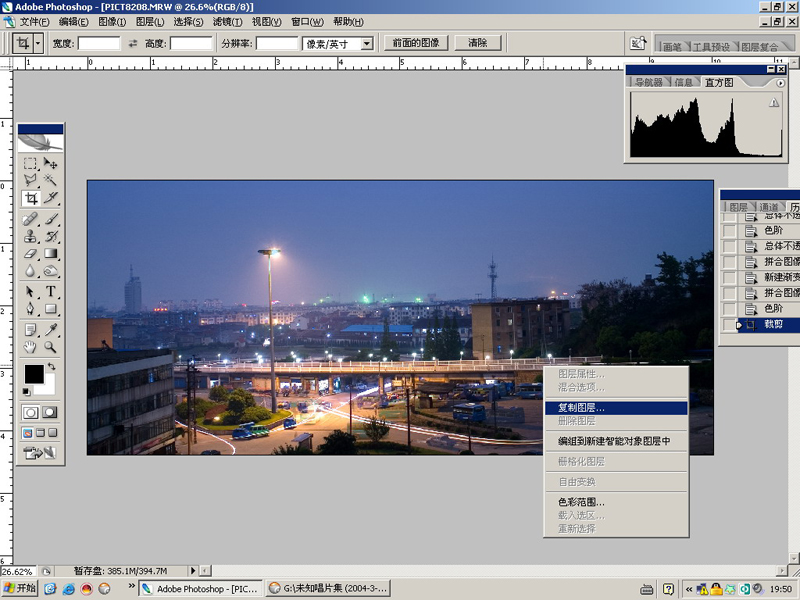The width and height of the screenshot is (800, 600).
Task: Select the Zoom magnifier tool
Action: click(x=50, y=347)
